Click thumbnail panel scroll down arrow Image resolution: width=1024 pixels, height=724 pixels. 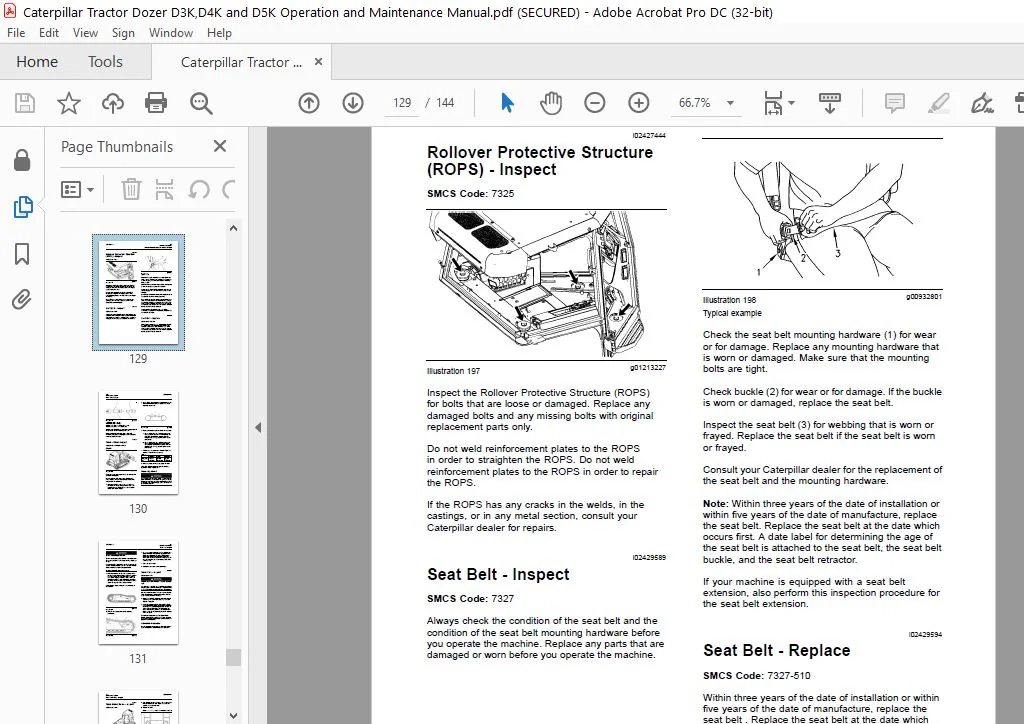tap(234, 716)
